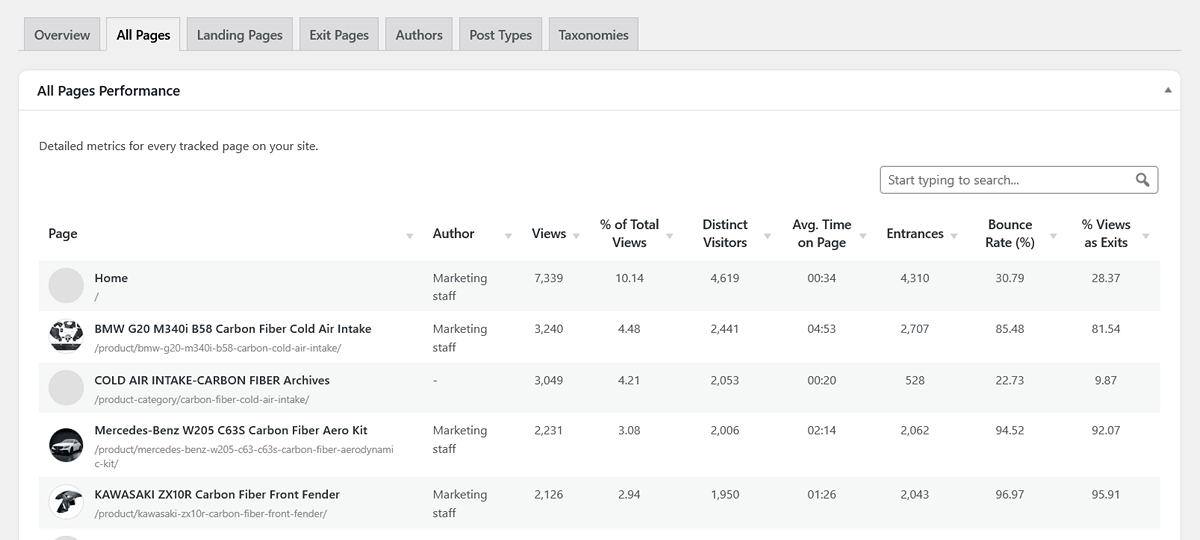Image resolution: width=1200 pixels, height=540 pixels.
Task: Click the Bounce Rate (%) header label
Action: click(1010, 234)
